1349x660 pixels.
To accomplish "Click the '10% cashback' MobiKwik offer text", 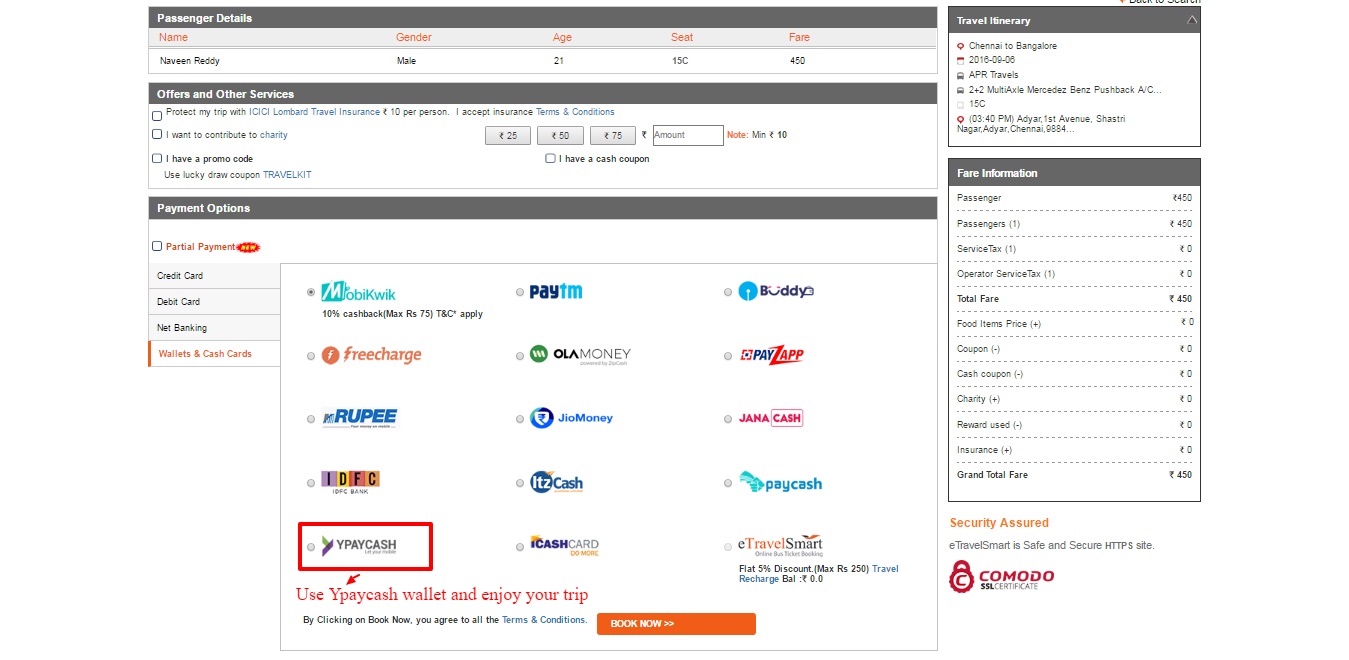I will (x=402, y=314).
